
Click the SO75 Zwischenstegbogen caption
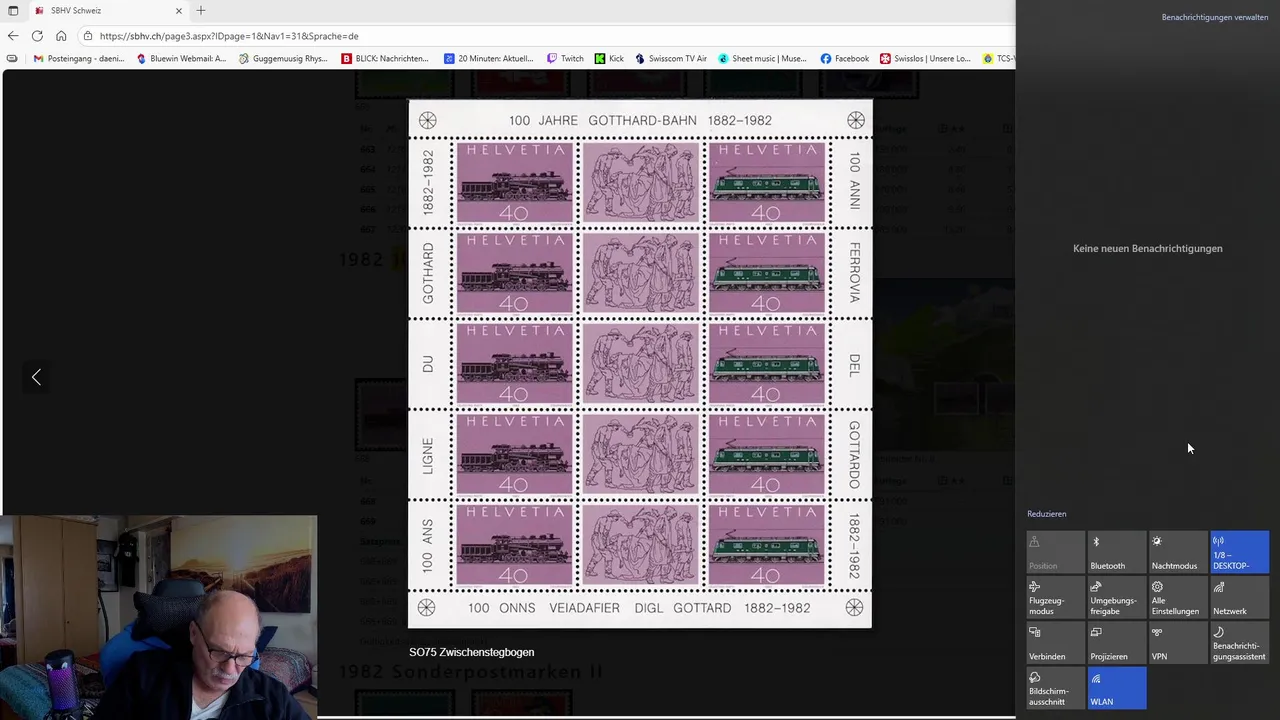pyautogui.click(x=472, y=652)
